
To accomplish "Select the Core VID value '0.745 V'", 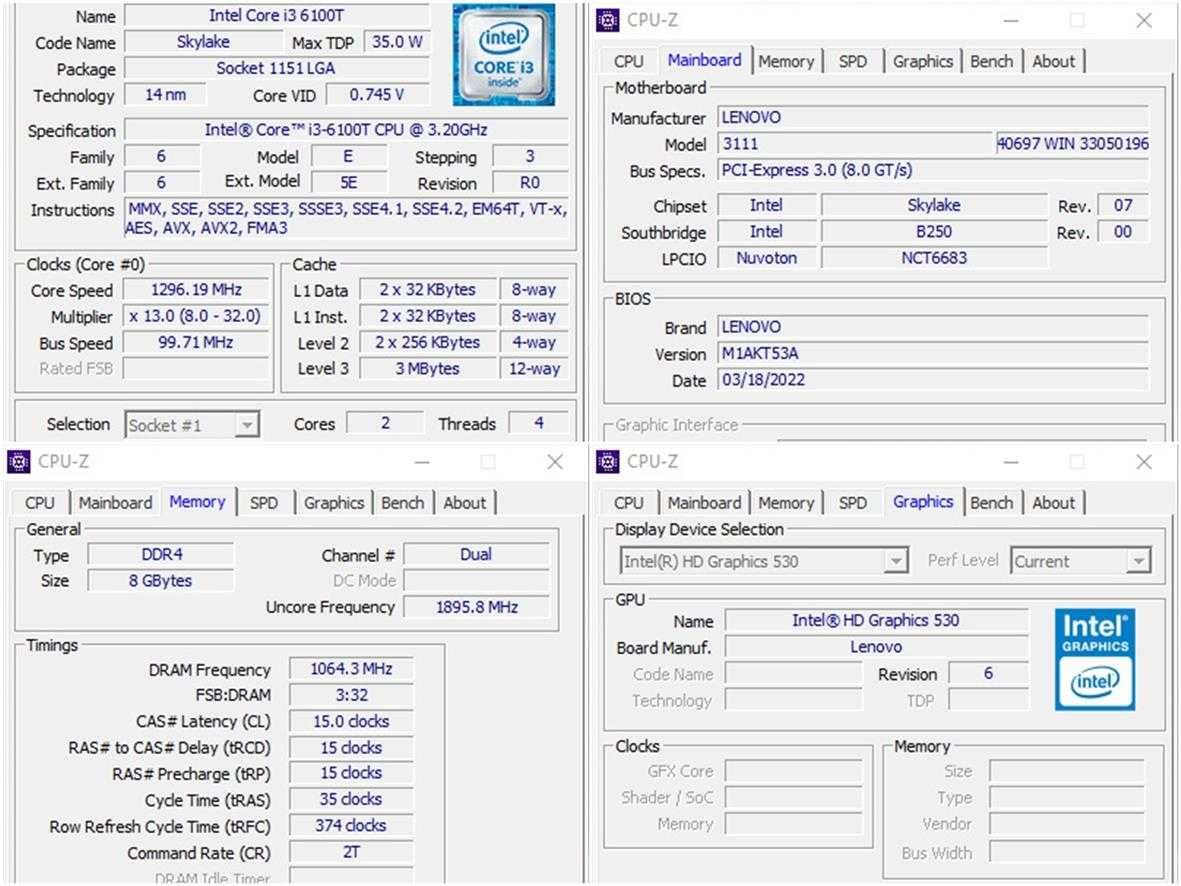I will click(x=377, y=95).
